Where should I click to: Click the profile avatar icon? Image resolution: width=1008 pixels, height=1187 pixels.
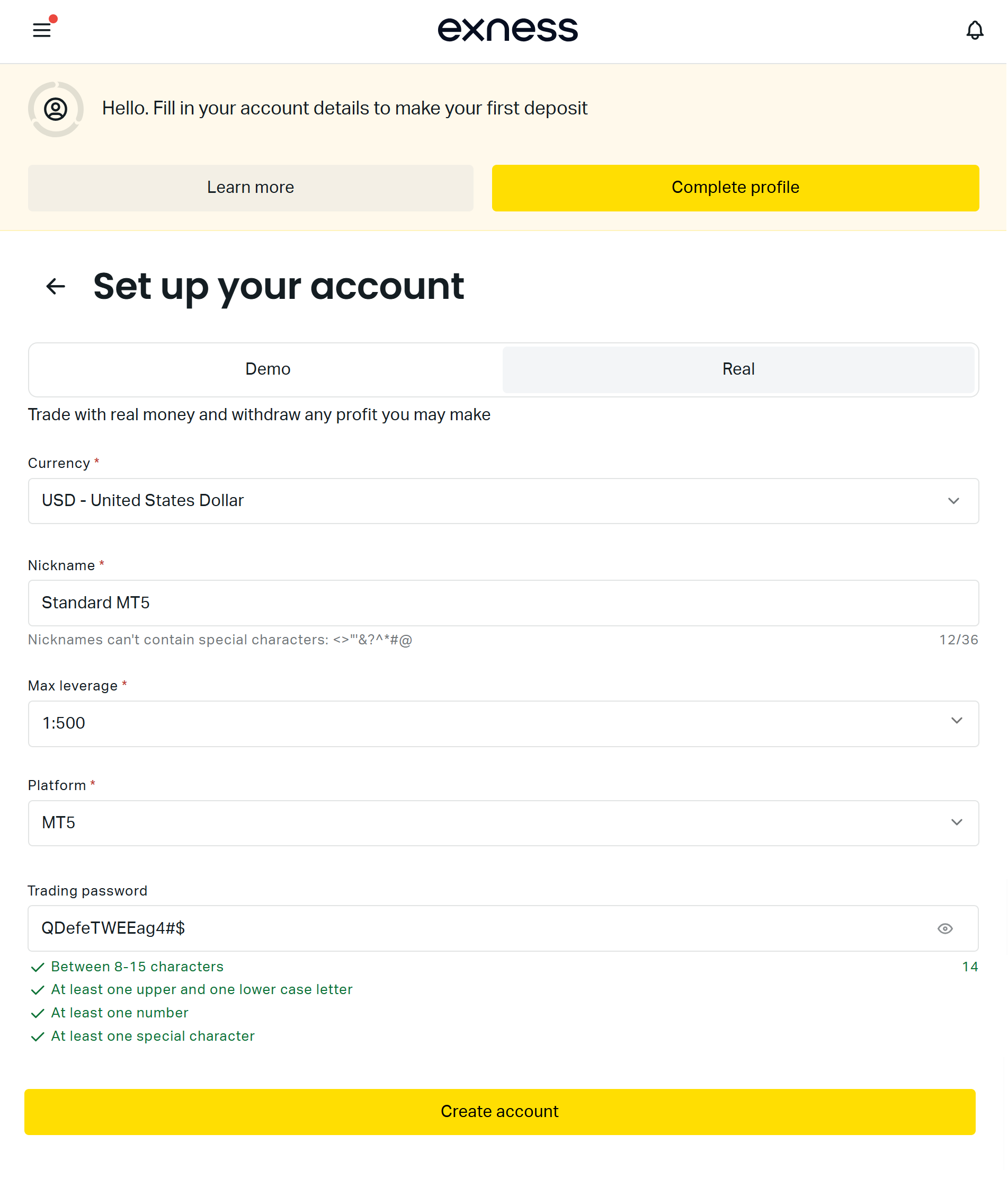(56, 109)
